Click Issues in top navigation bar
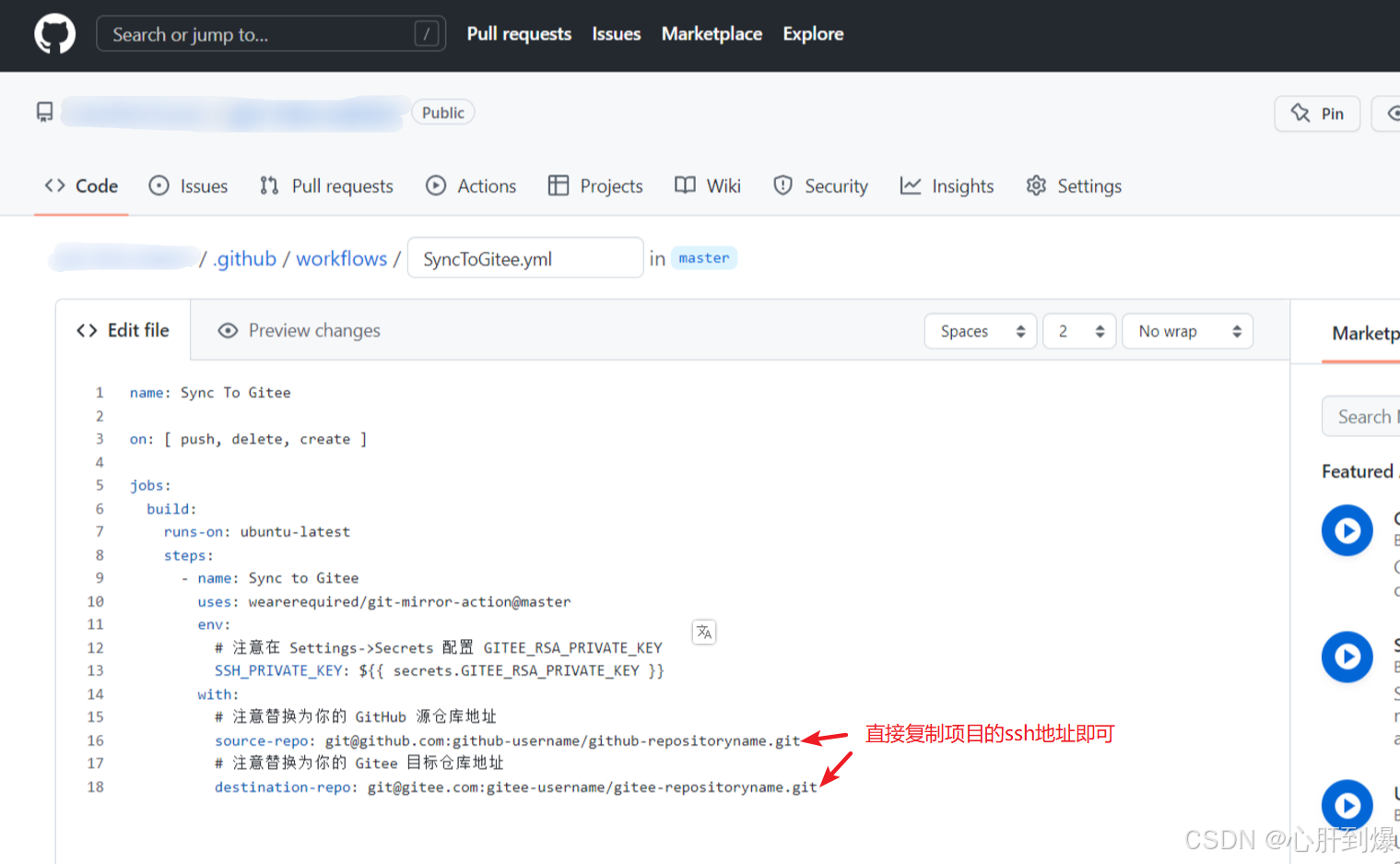Screen dimensions: 1400x864 (x=617, y=34)
